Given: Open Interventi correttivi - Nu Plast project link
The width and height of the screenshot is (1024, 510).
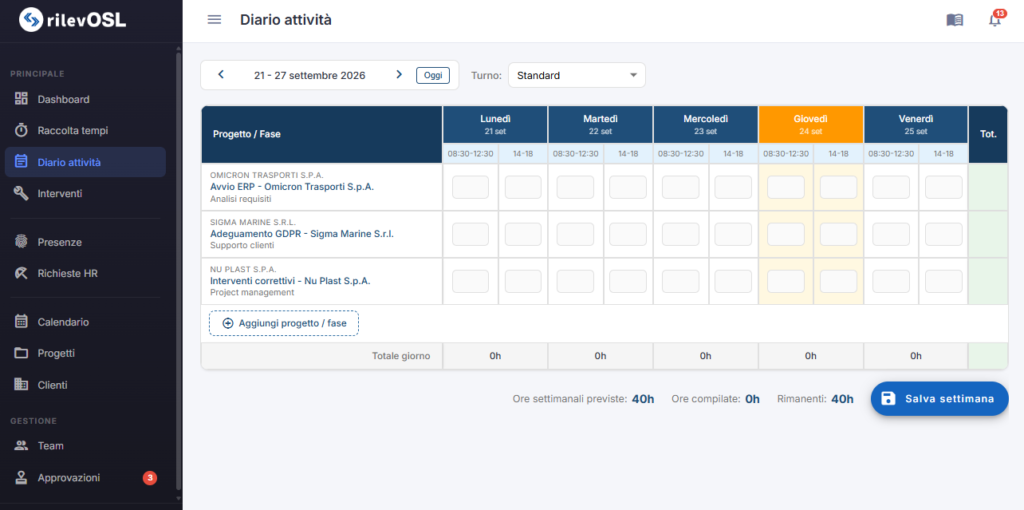Looking at the screenshot, I should click(x=290, y=281).
